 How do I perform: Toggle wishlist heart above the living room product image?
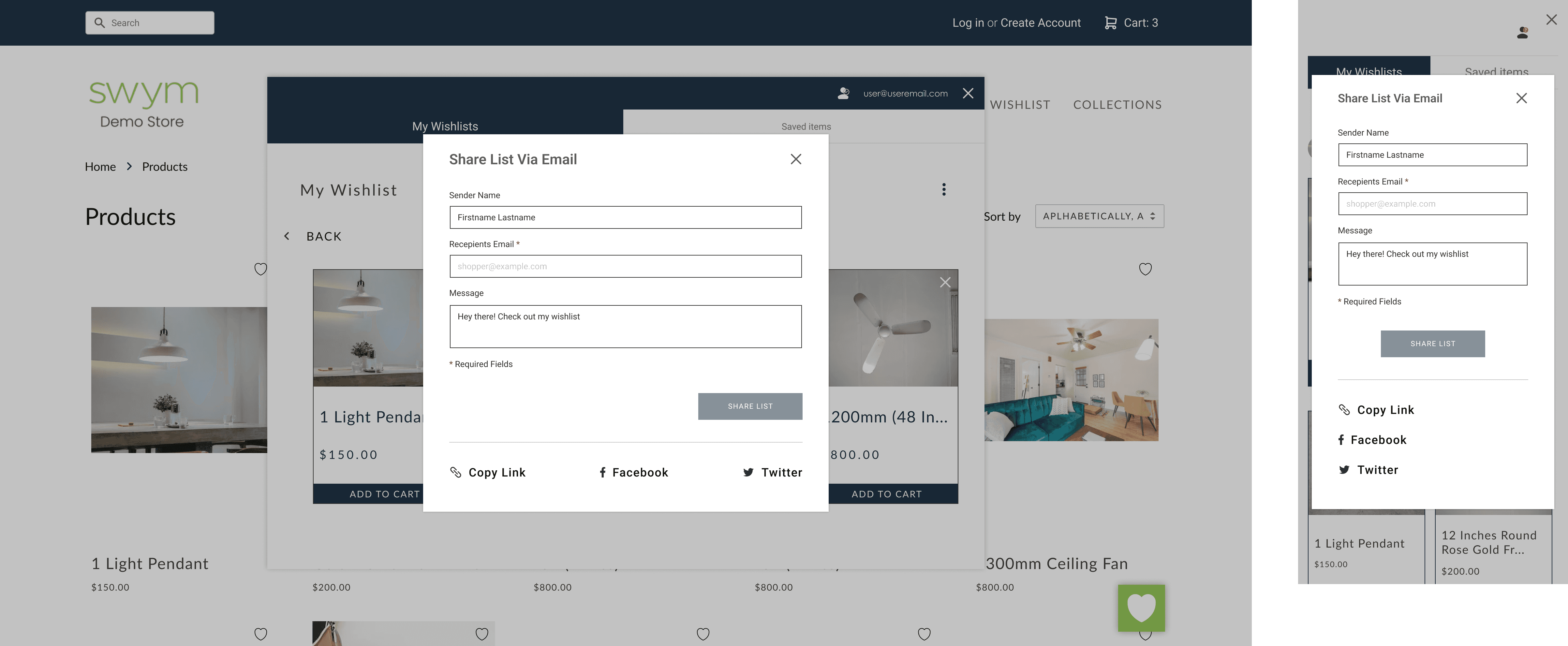[1145, 269]
